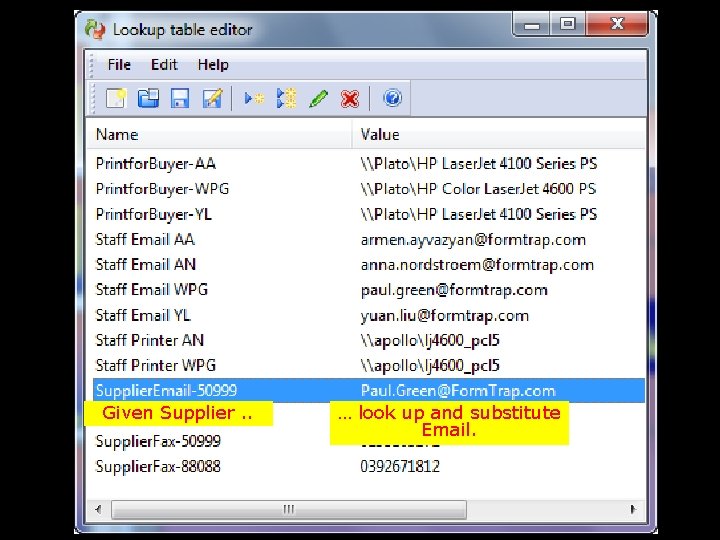Screen dimensions: 720x540
Task: Click the scrollbar left arrow
Action: coord(98,509)
